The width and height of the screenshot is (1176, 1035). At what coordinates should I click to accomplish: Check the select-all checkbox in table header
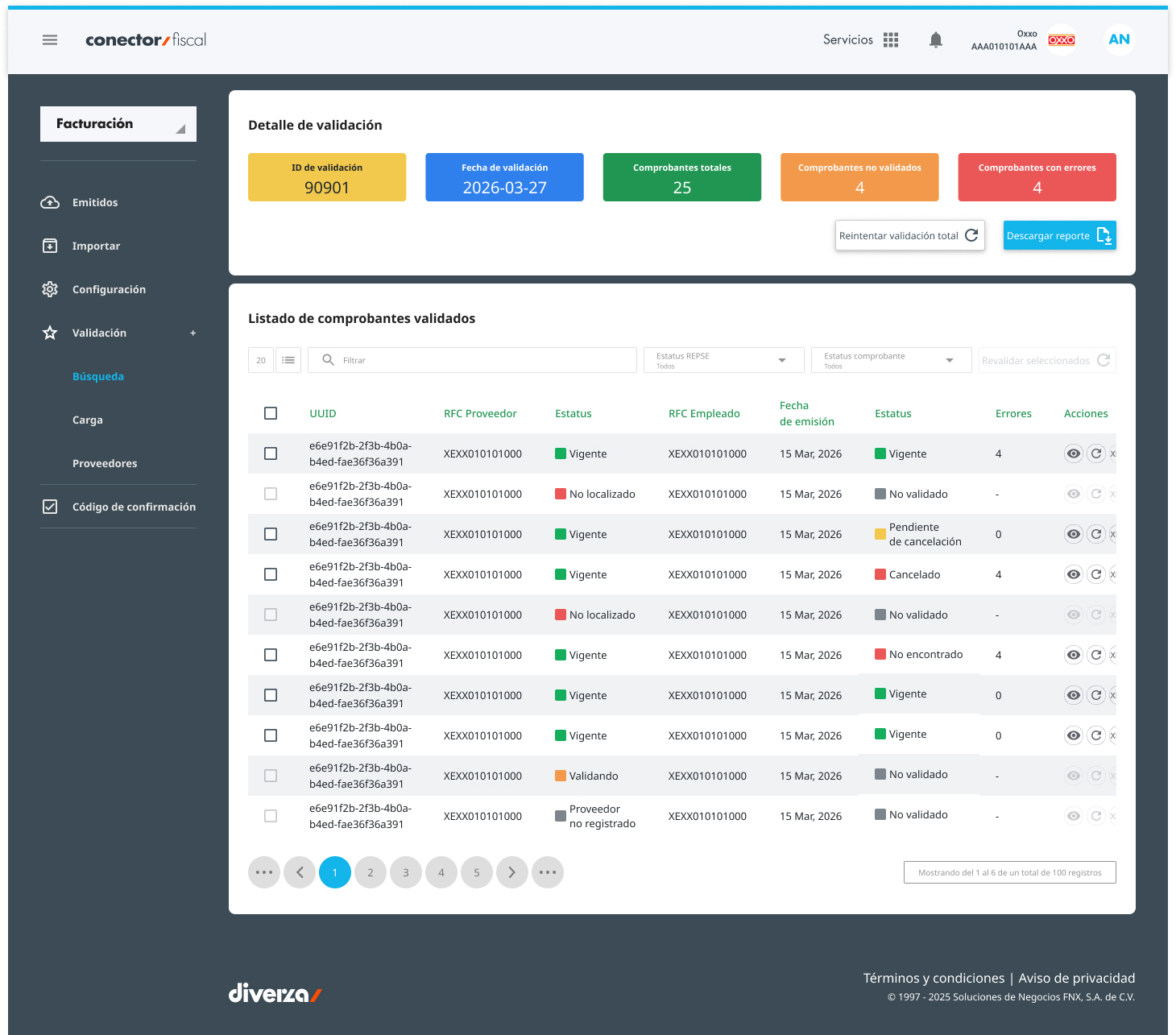click(x=271, y=413)
